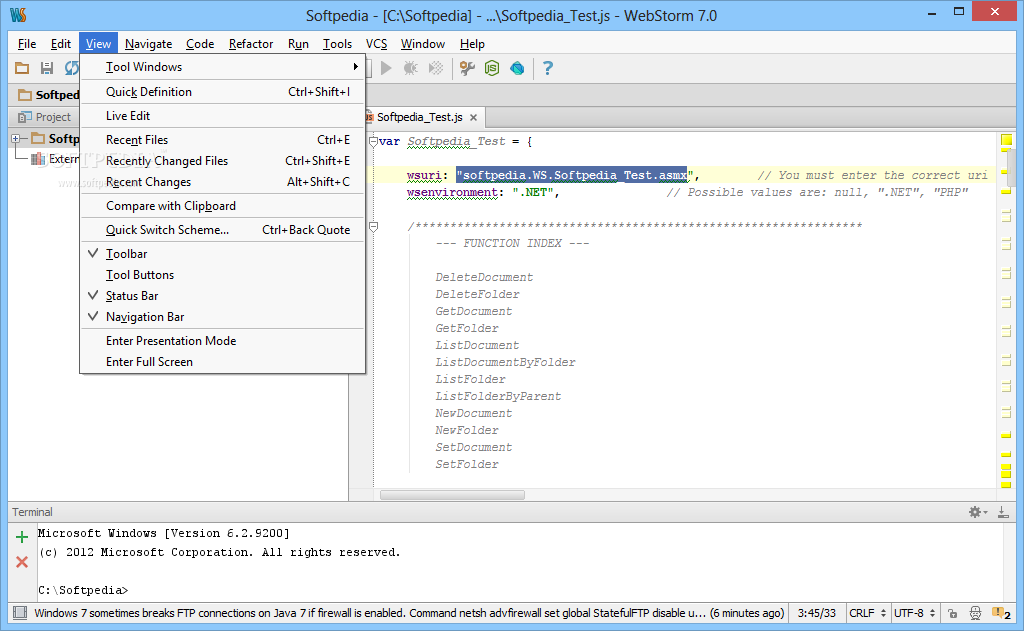The height and width of the screenshot is (631, 1024).
Task: Click the FTP firewall status bar message
Action: click(409, 613)
